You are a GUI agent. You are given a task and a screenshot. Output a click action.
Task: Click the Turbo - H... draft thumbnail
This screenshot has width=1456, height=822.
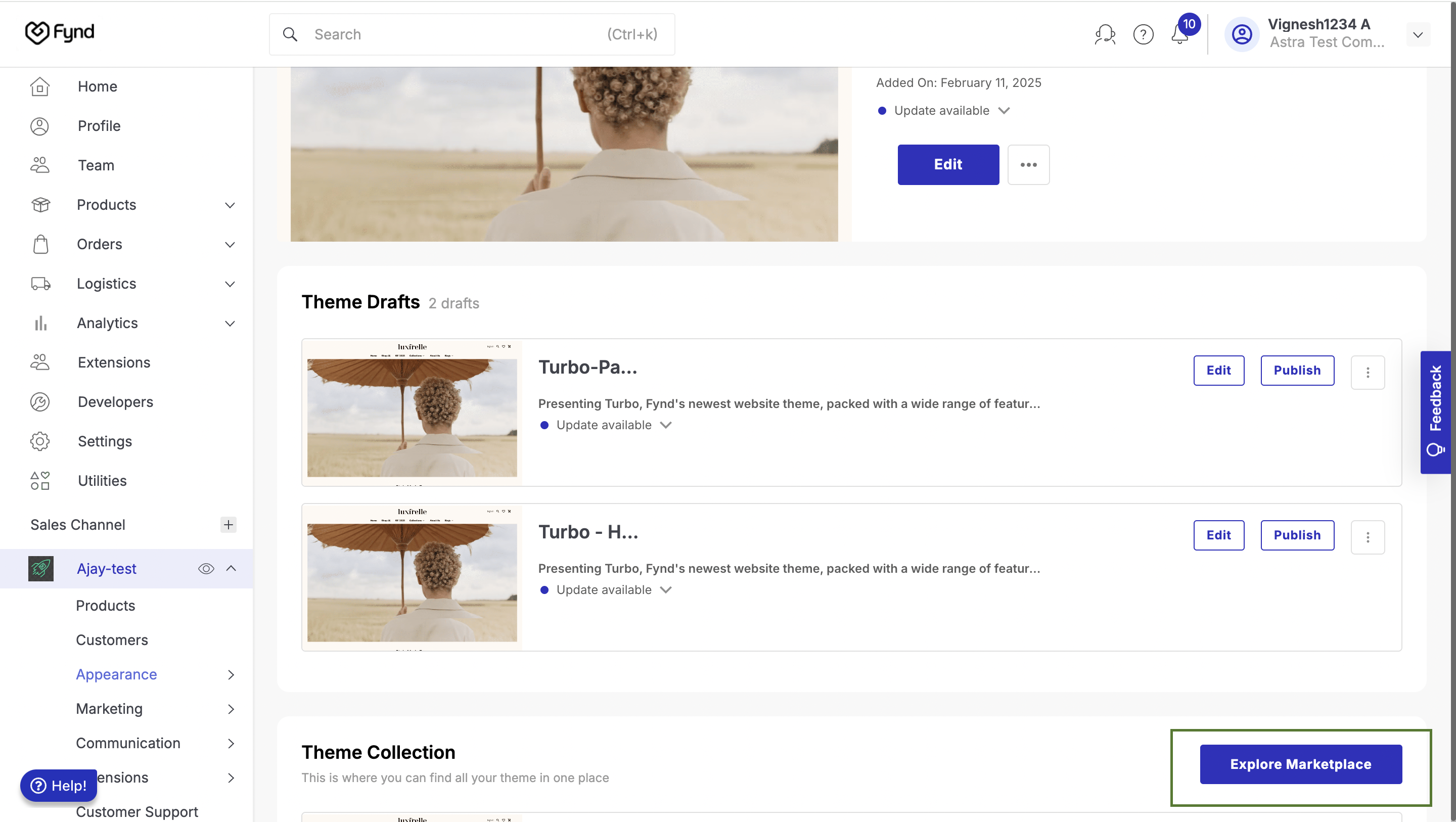[412, 578]
